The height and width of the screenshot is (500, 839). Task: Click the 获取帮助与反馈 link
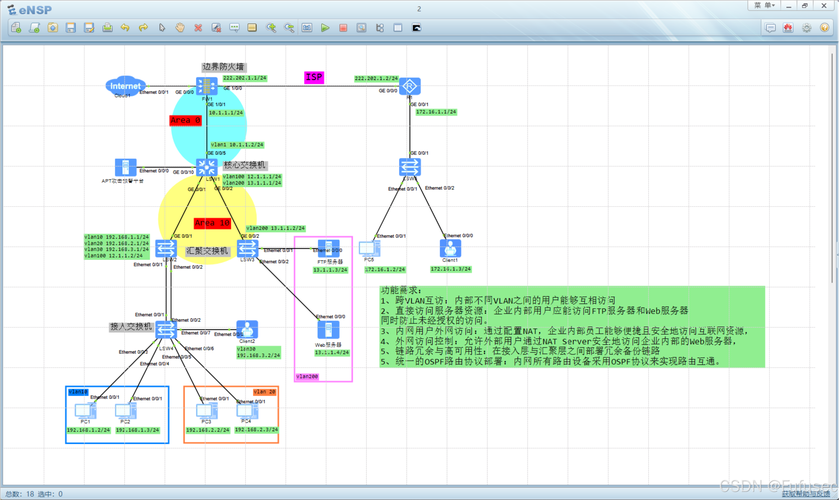(x=805, y=494)
